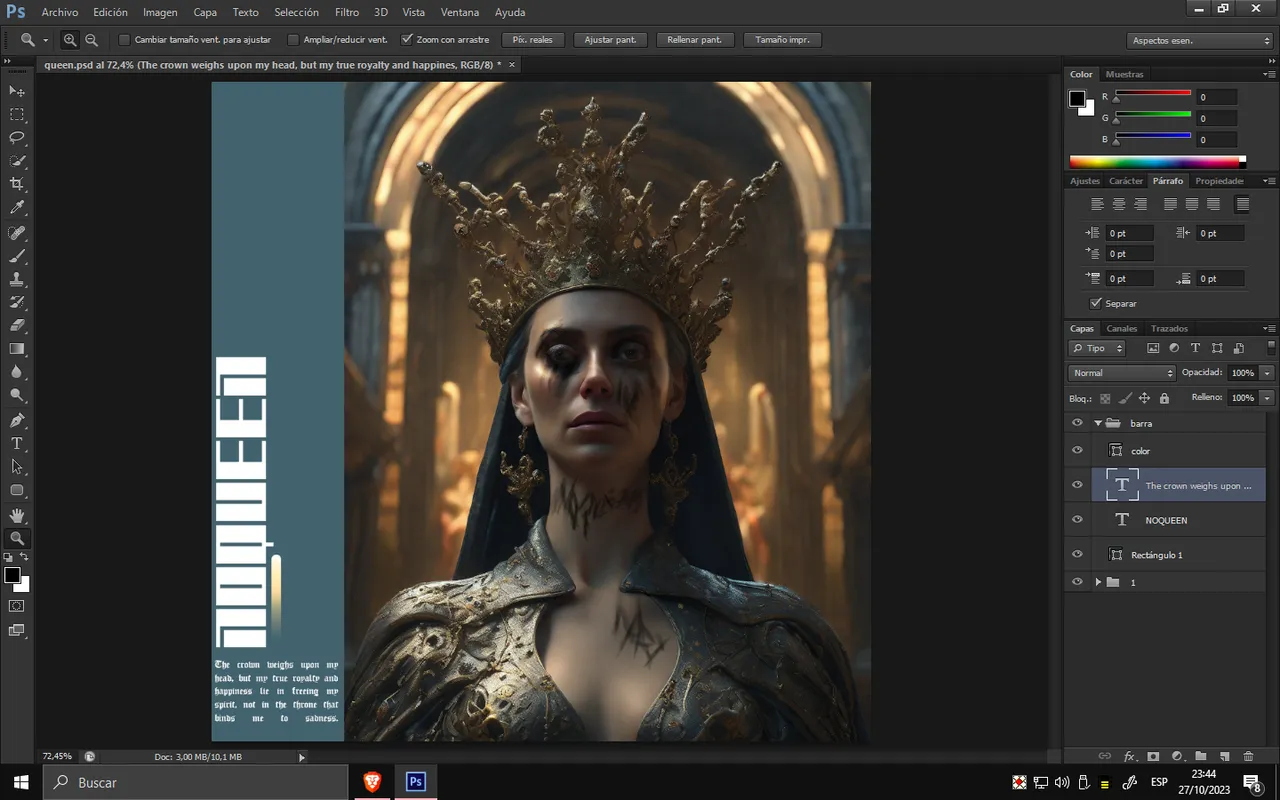Select the Move tool
Screen dimensions: 1280x800
point(17,91)
